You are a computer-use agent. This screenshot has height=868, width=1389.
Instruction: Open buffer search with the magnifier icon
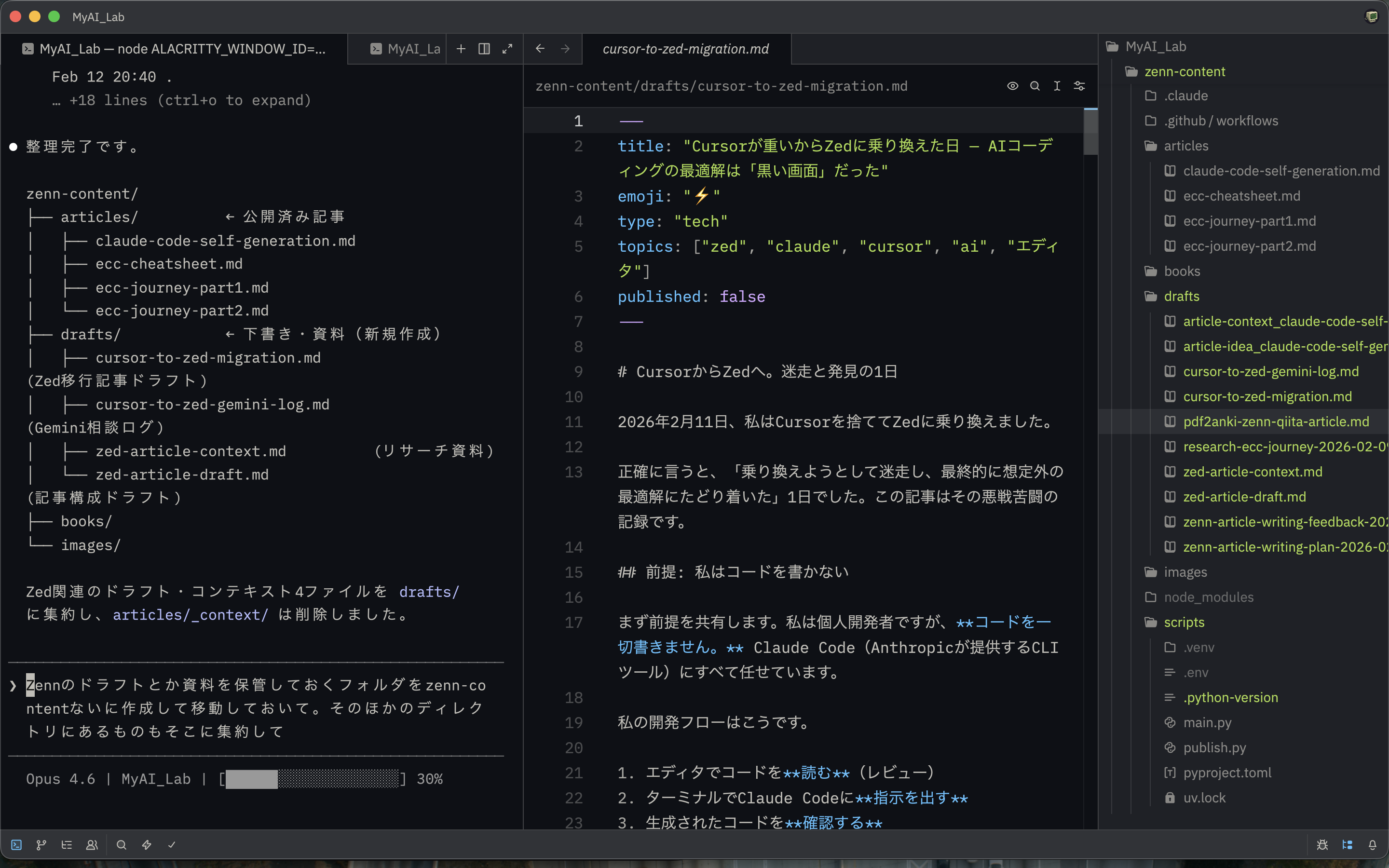(x=1035, y=85)
